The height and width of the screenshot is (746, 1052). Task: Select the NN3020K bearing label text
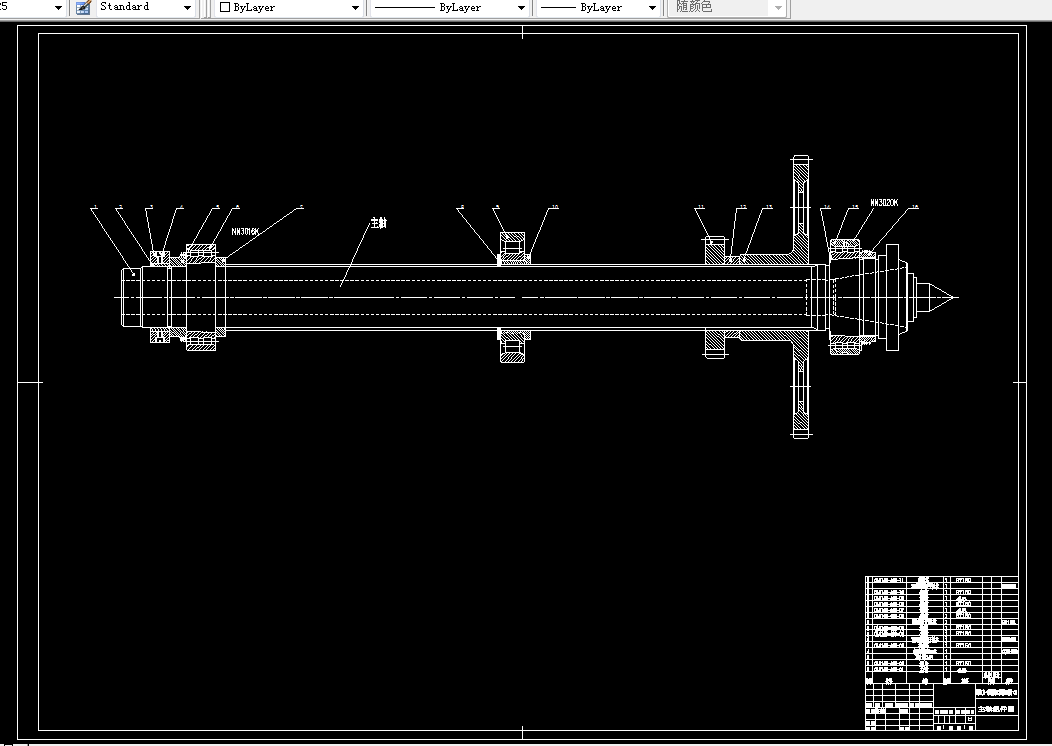[884, 203]
